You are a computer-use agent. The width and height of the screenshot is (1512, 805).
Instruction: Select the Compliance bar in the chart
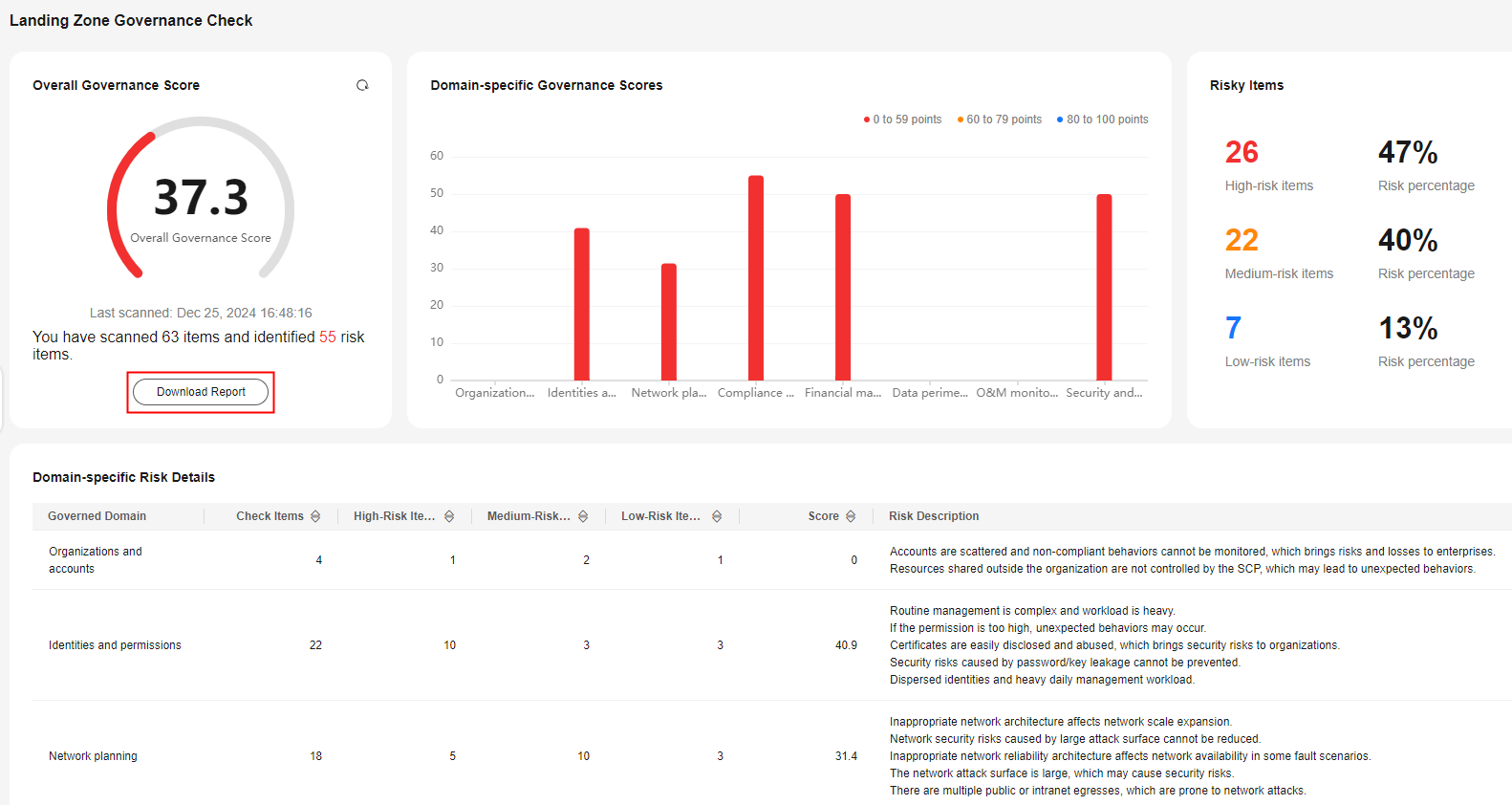tap(756, 277)
